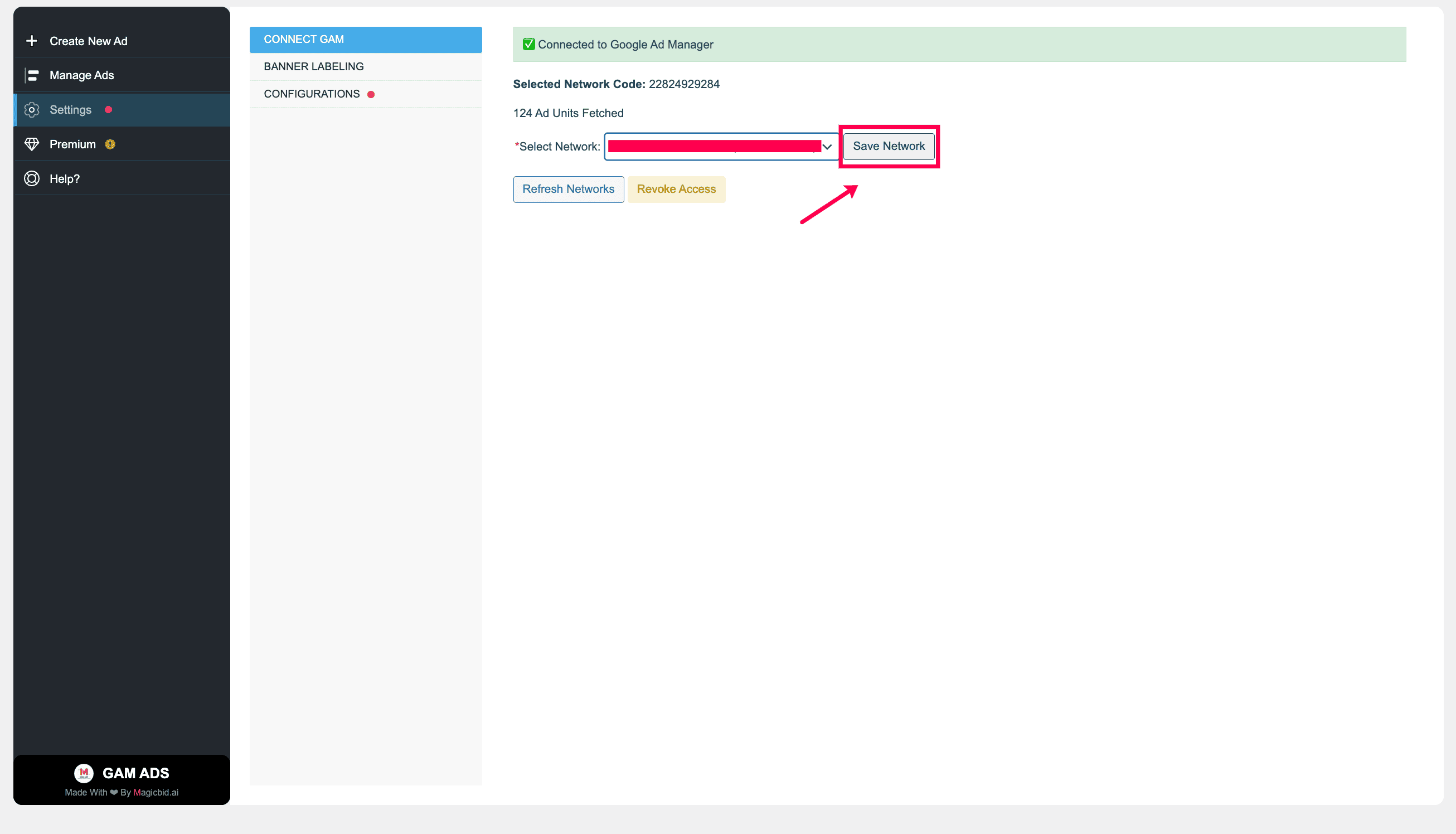Click the Premium diamond icon

32,144
